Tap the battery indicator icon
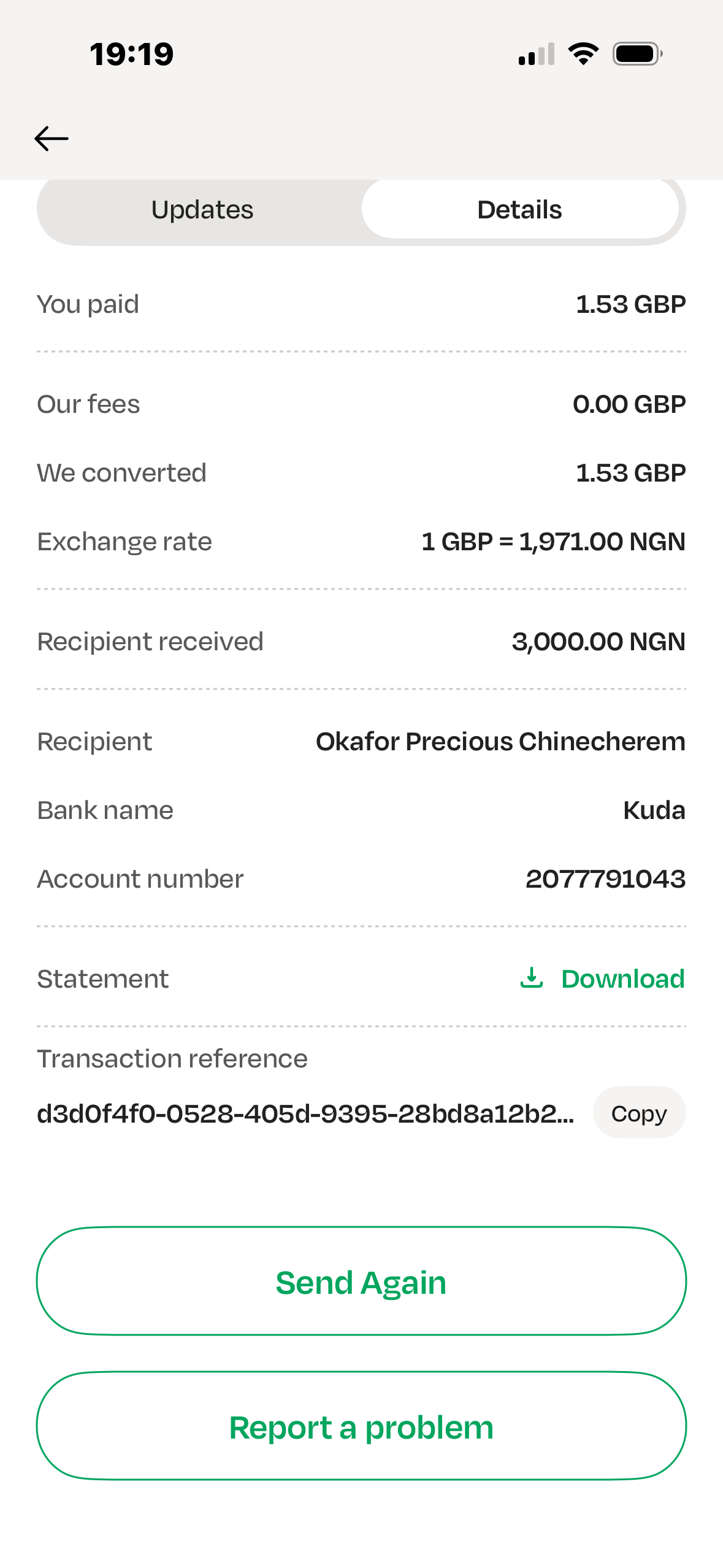723x1568 pixels. 637,54
